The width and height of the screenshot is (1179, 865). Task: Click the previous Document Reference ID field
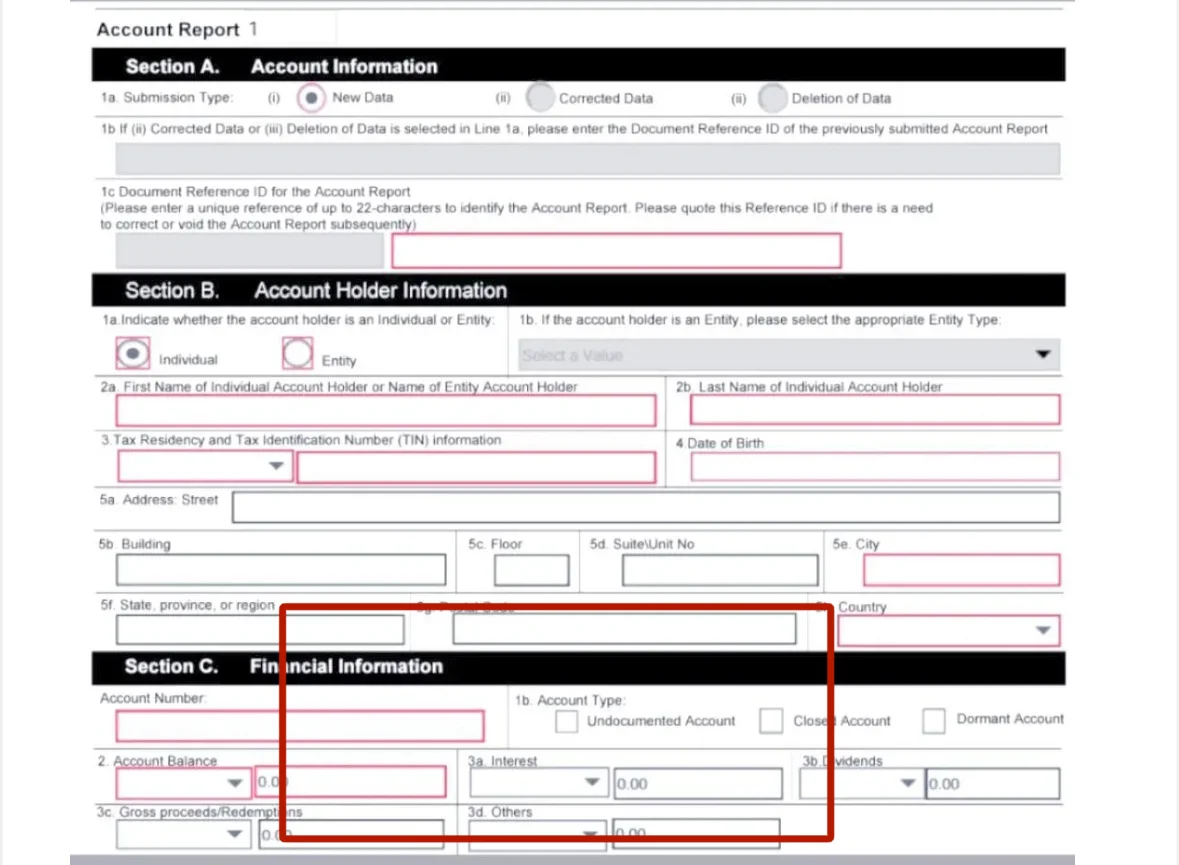click(587, 159)
